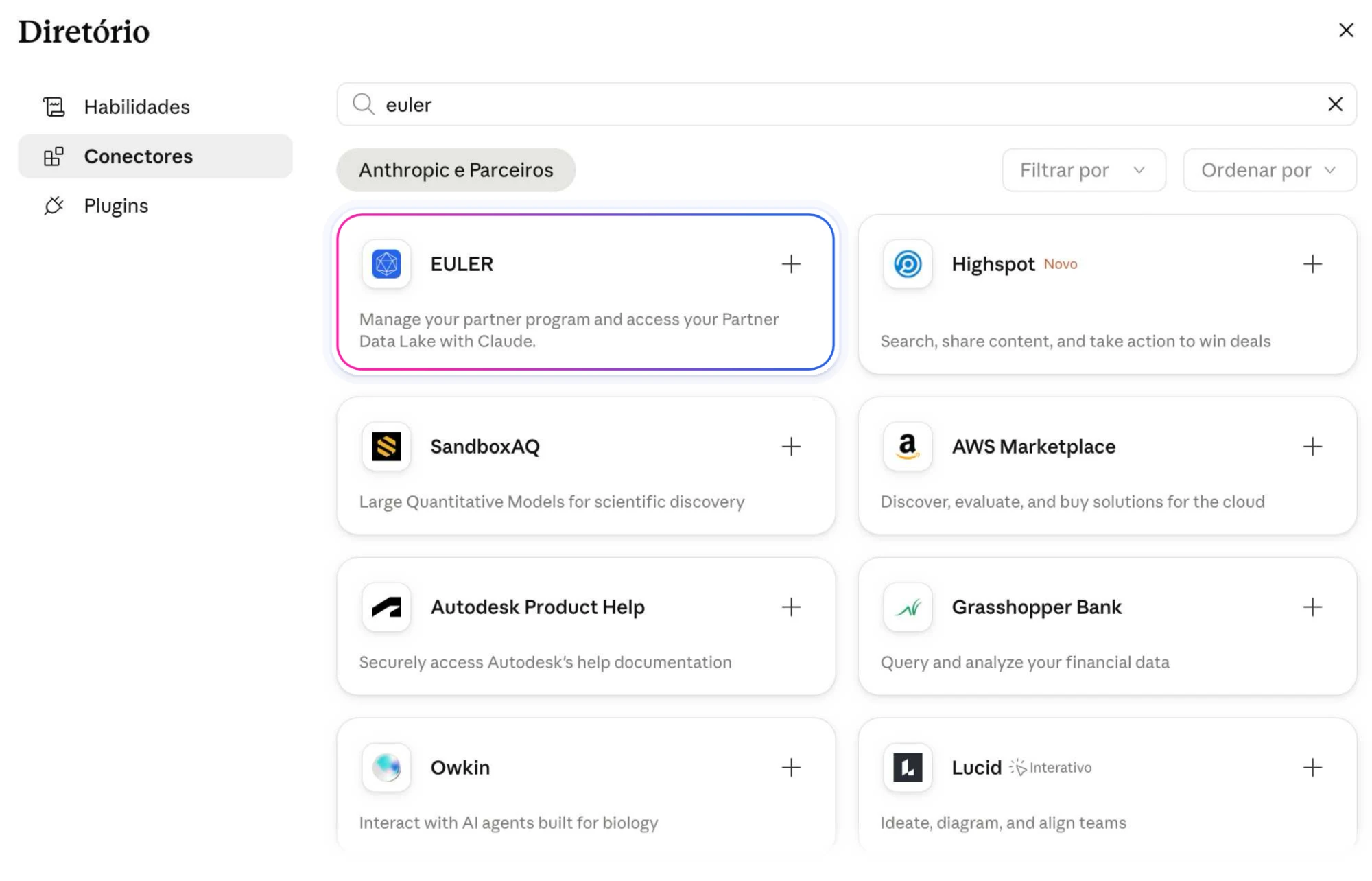Click the Habilidades sidebar icon
Image resolution: width=1372 pixels, height=881 pixels.
pos(54,107)
